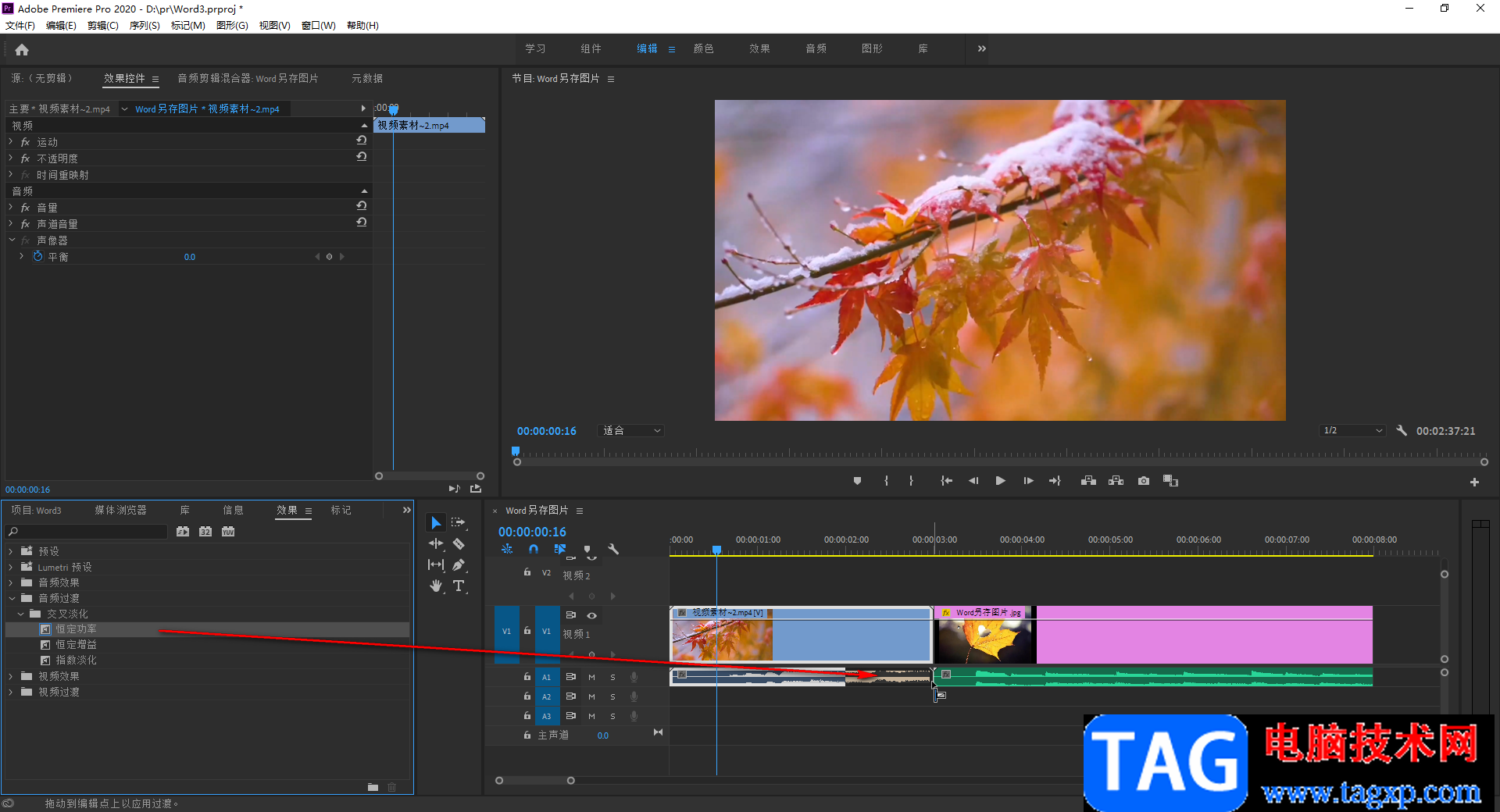Click Mark In button
Image resolution: width=1500 pixels, height=812 pixels.
pos(886,481)
